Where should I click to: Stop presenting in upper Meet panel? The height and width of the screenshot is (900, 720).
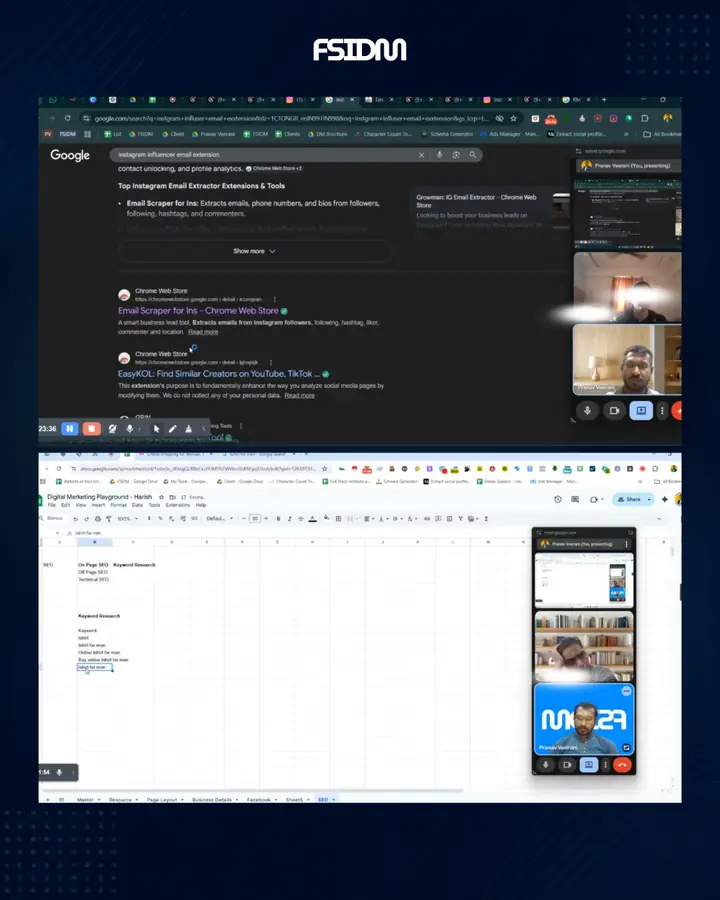click(x=641, y=410)
